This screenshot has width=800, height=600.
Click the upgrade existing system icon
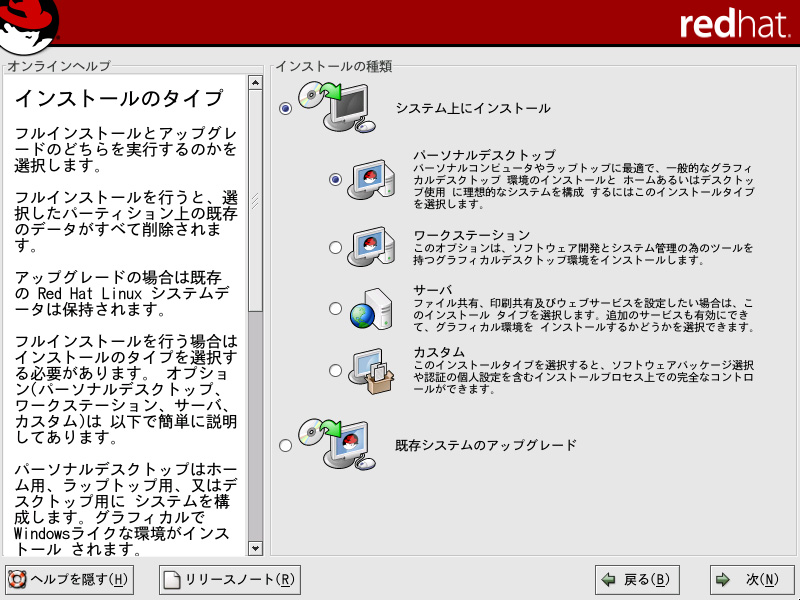click(x=337, y=444)
